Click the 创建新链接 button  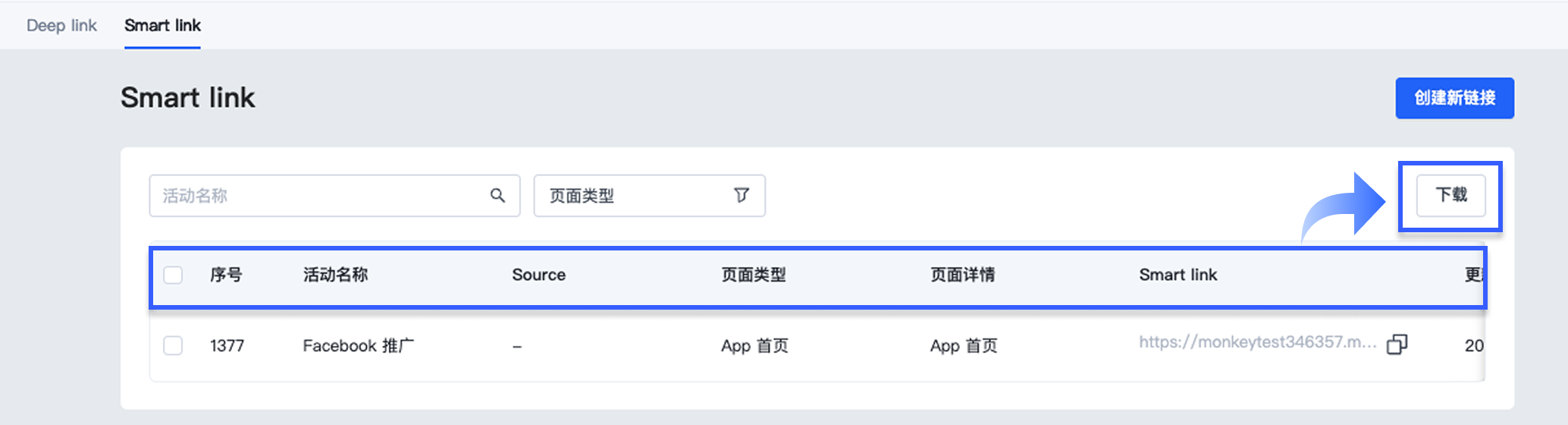pos(1454,98)
